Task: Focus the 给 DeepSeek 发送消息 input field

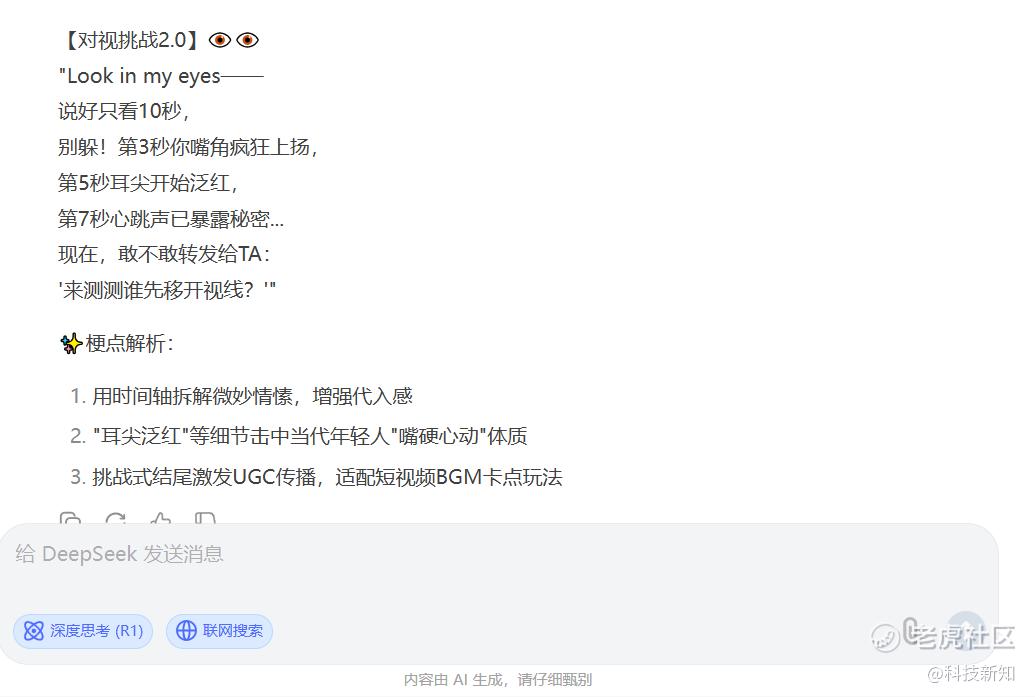Action: click(498, 568)
